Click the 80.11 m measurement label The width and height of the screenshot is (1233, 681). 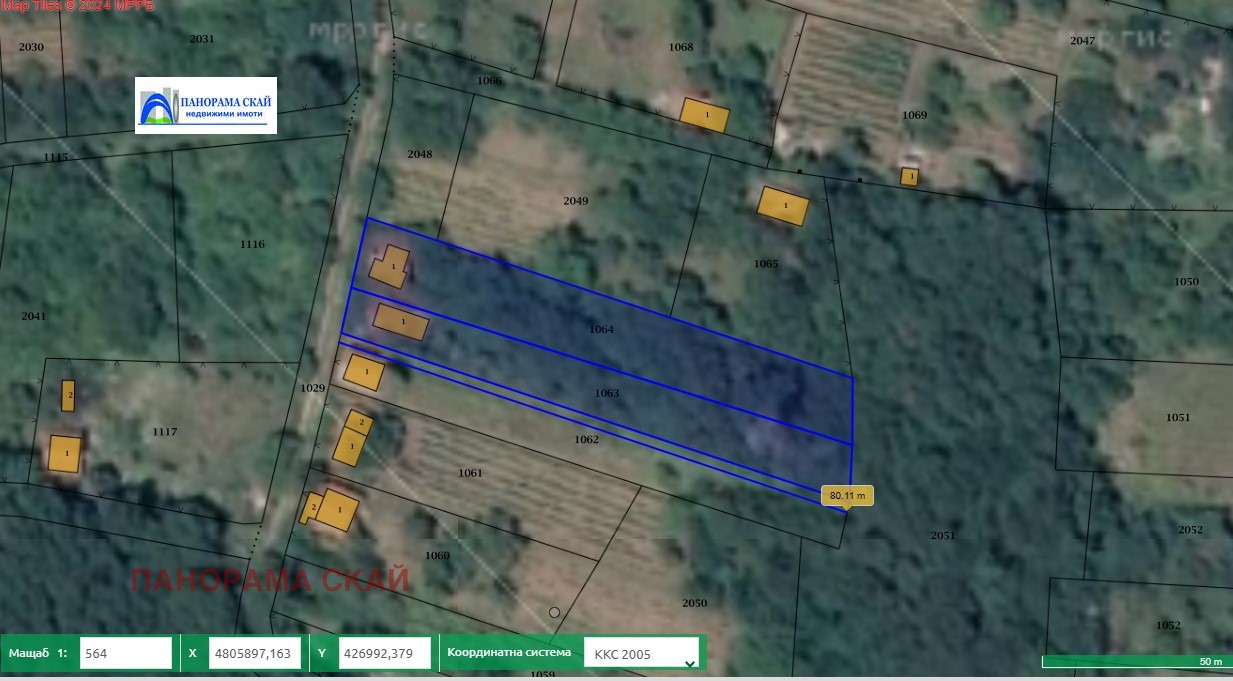coord(847,495)
